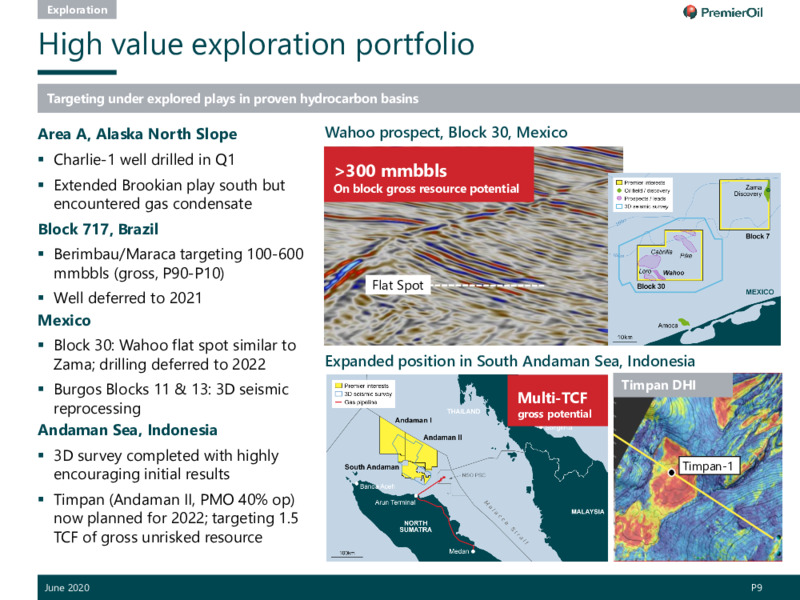The width and height of the screenshot is (800, 600).
Task: Click '3D survey completed' bullet
Action: pyautogui.click(x=166, y=465)
